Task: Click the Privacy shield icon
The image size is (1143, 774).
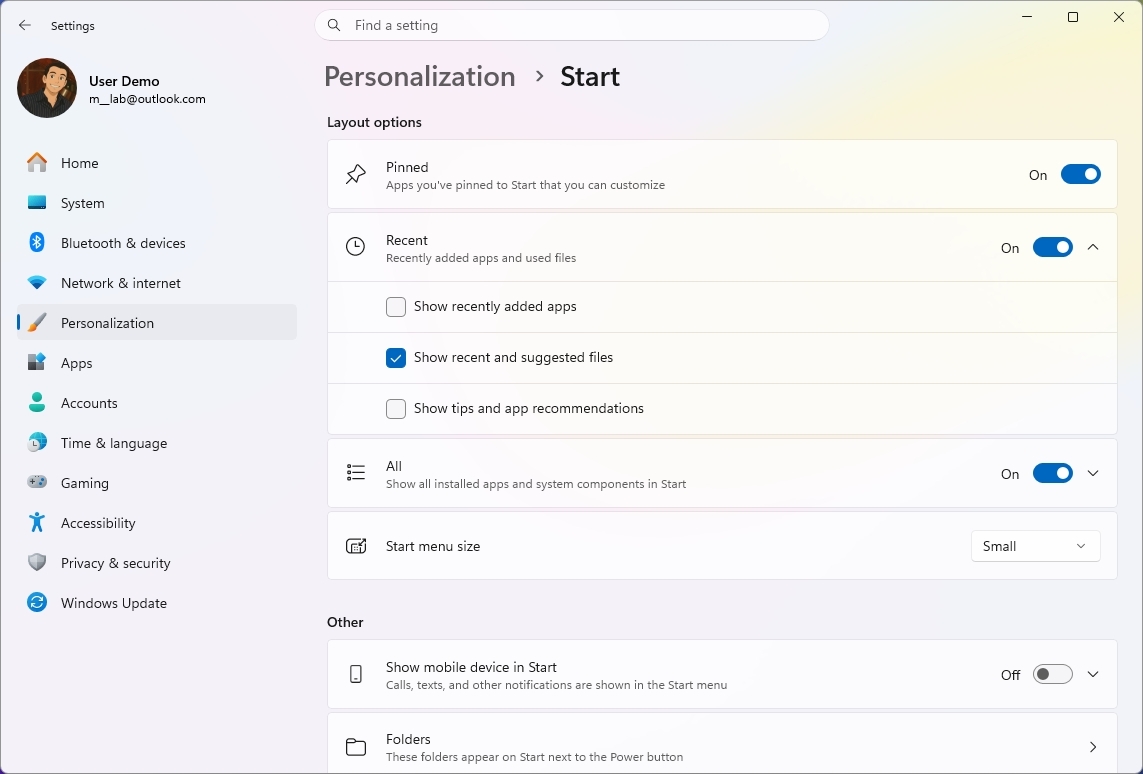Action: (x=36, y=563)
